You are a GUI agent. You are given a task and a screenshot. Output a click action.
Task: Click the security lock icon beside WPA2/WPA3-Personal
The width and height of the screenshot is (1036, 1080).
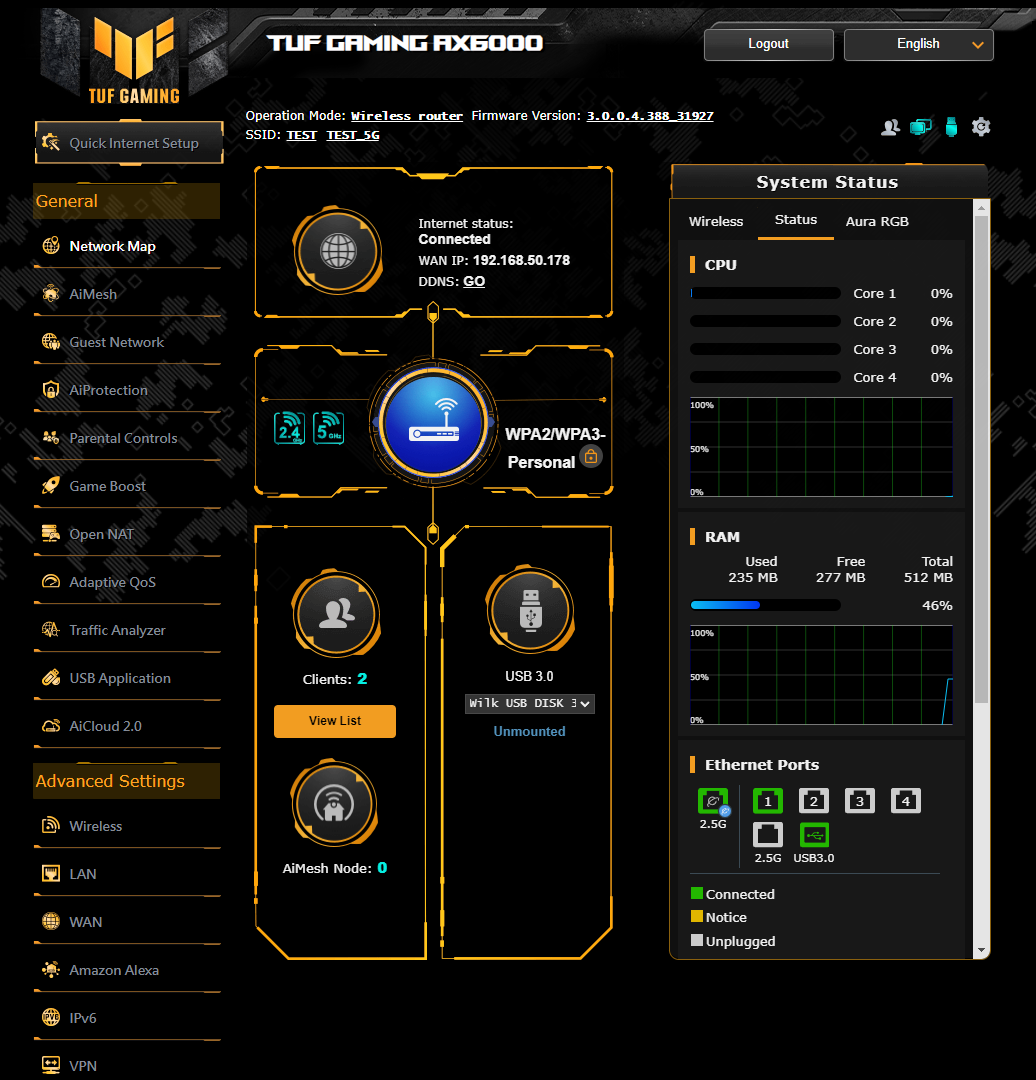point(591,457)
